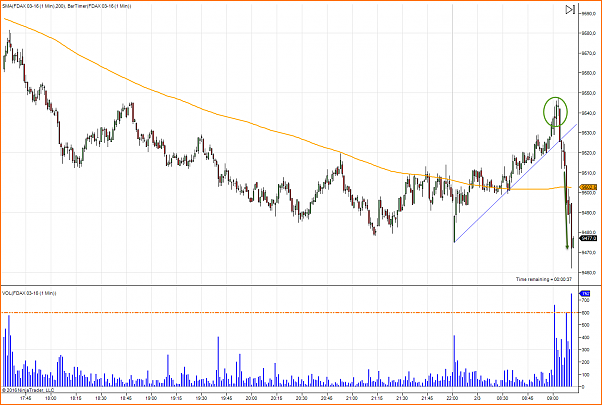This screenshot has height=405, width=602.
Task: Click the 400 label on volume axis
Action: 586,337
